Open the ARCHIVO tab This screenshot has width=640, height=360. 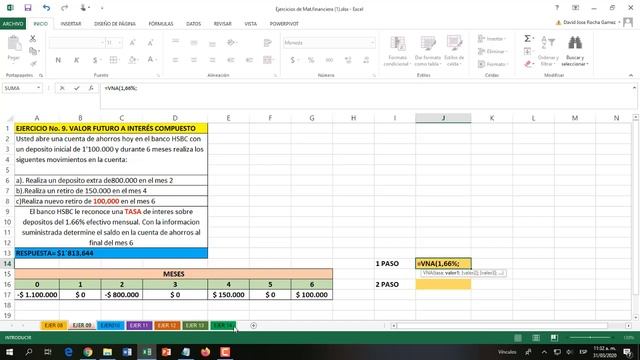click(x=13, y=24)
